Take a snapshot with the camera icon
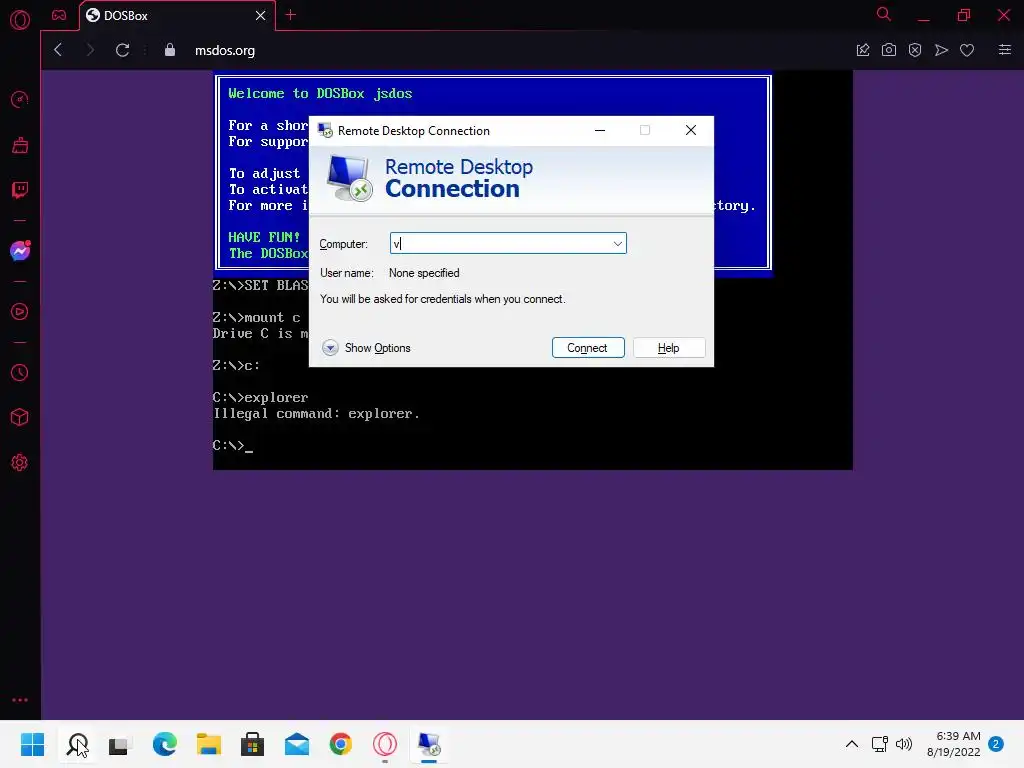The height and width of the screenshot is (768, 1024). coord(889,50)
